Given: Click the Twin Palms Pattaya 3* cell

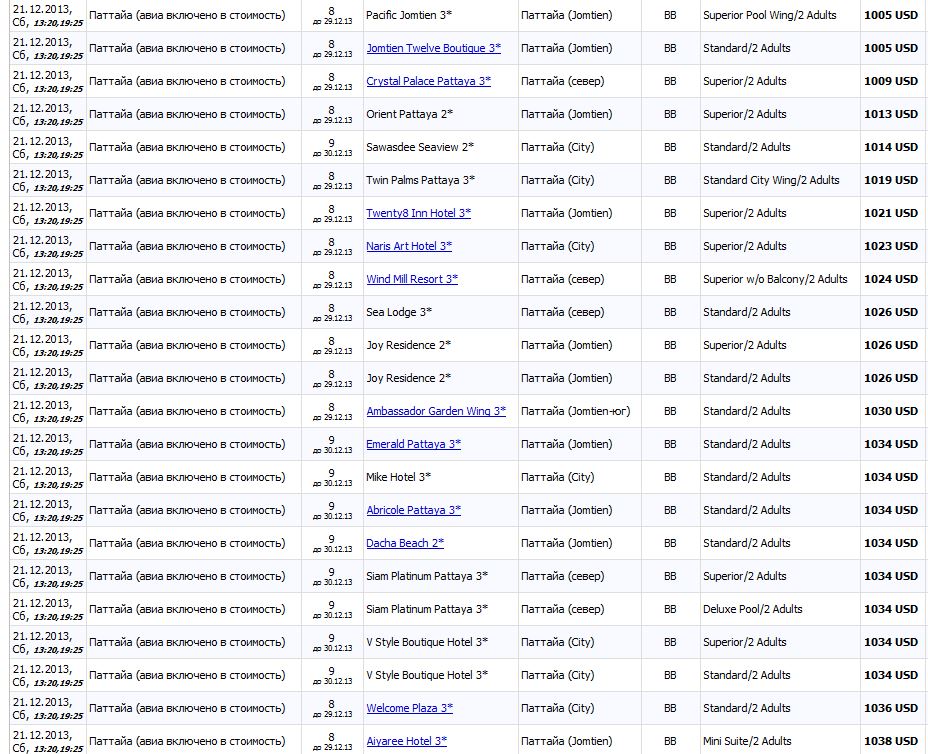Looking at the screenshot, I should [420, 180].
